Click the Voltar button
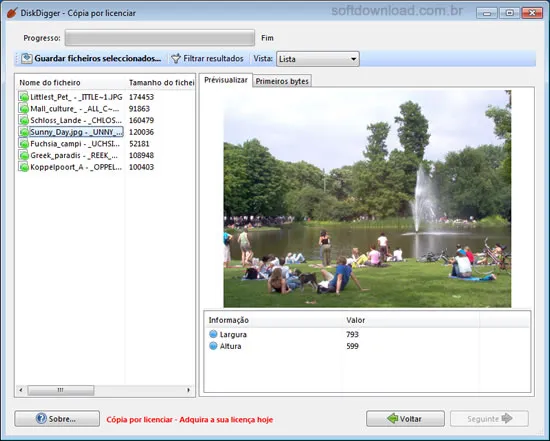550x441 pixels. point(405,419)
